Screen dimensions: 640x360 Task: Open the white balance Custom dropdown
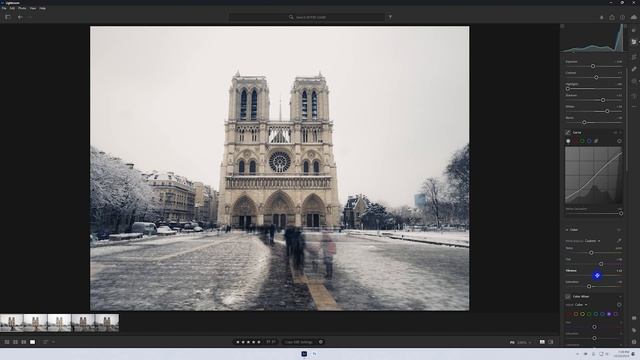[x=592, y=241]
